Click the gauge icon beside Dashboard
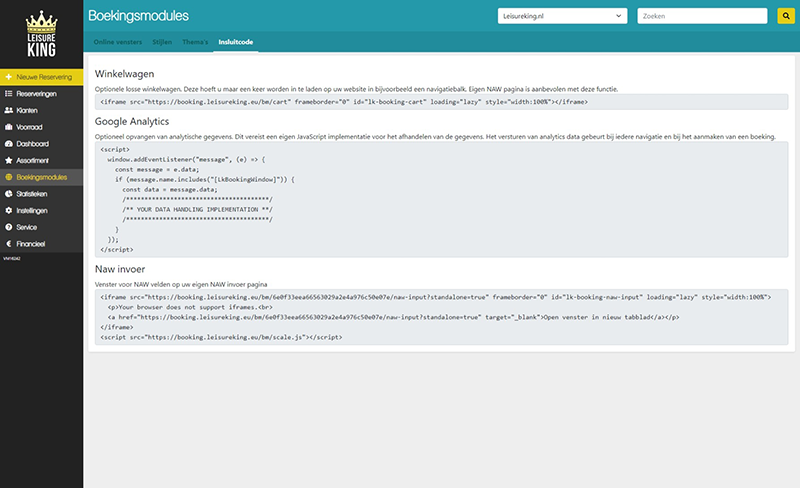The width and height of the screenshot is (800, 488). [9, 144]
